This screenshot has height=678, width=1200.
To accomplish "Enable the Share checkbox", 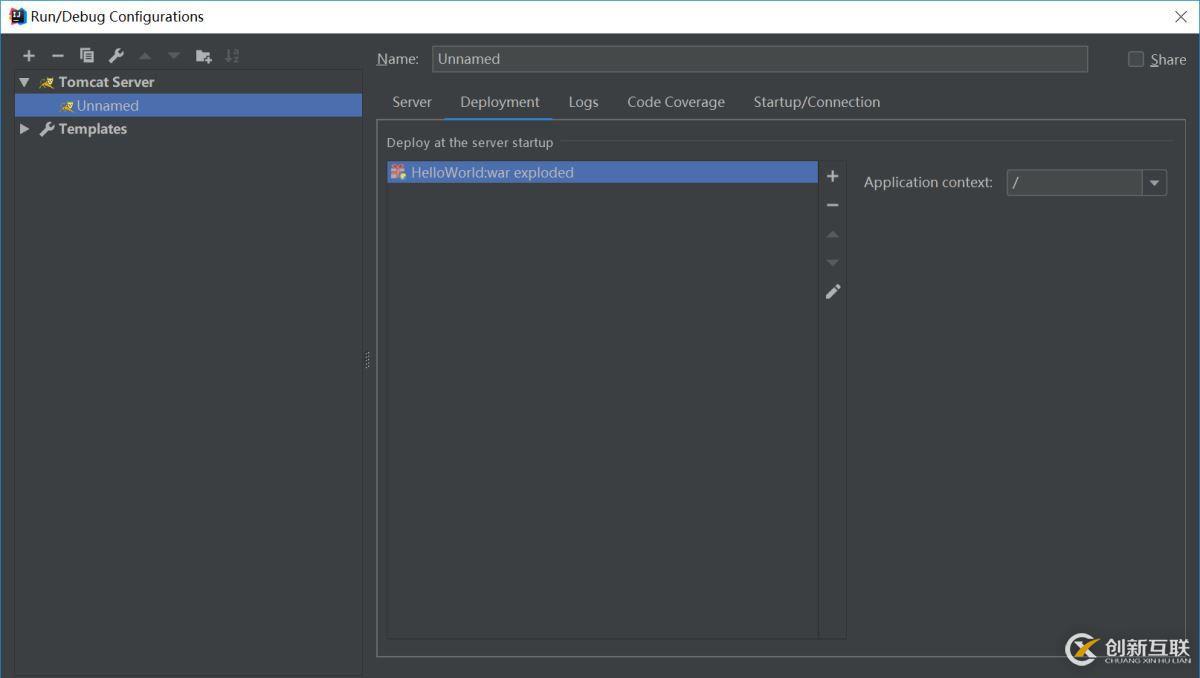I will [1136, 59].
